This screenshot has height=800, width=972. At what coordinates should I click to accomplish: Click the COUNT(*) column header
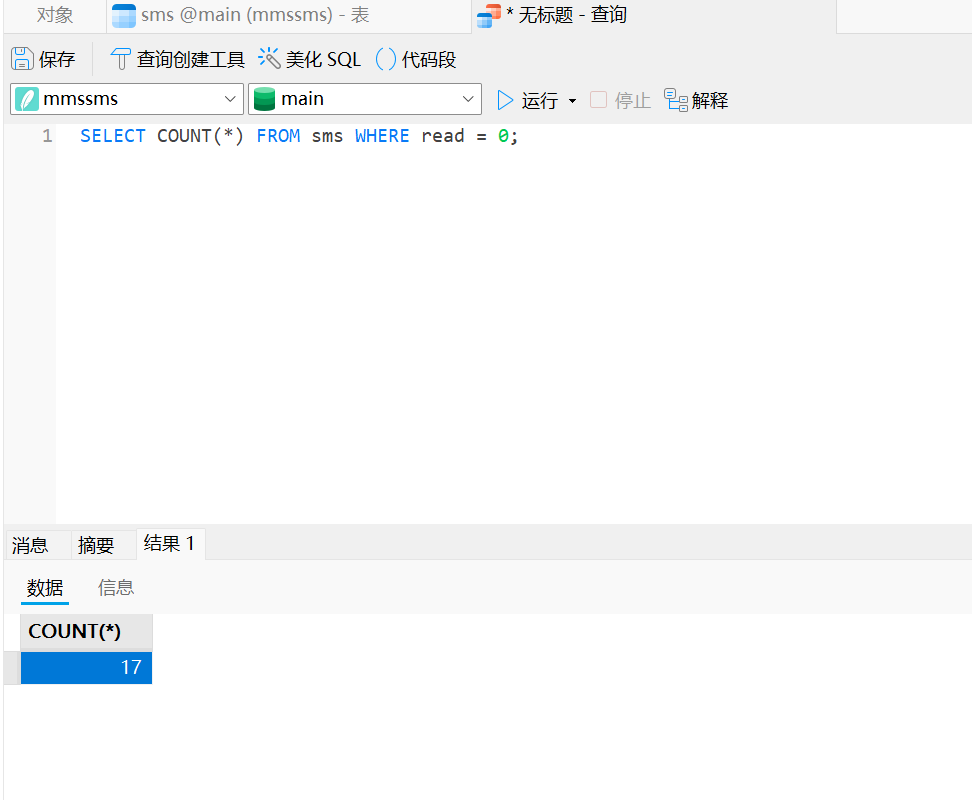(86, 631)
